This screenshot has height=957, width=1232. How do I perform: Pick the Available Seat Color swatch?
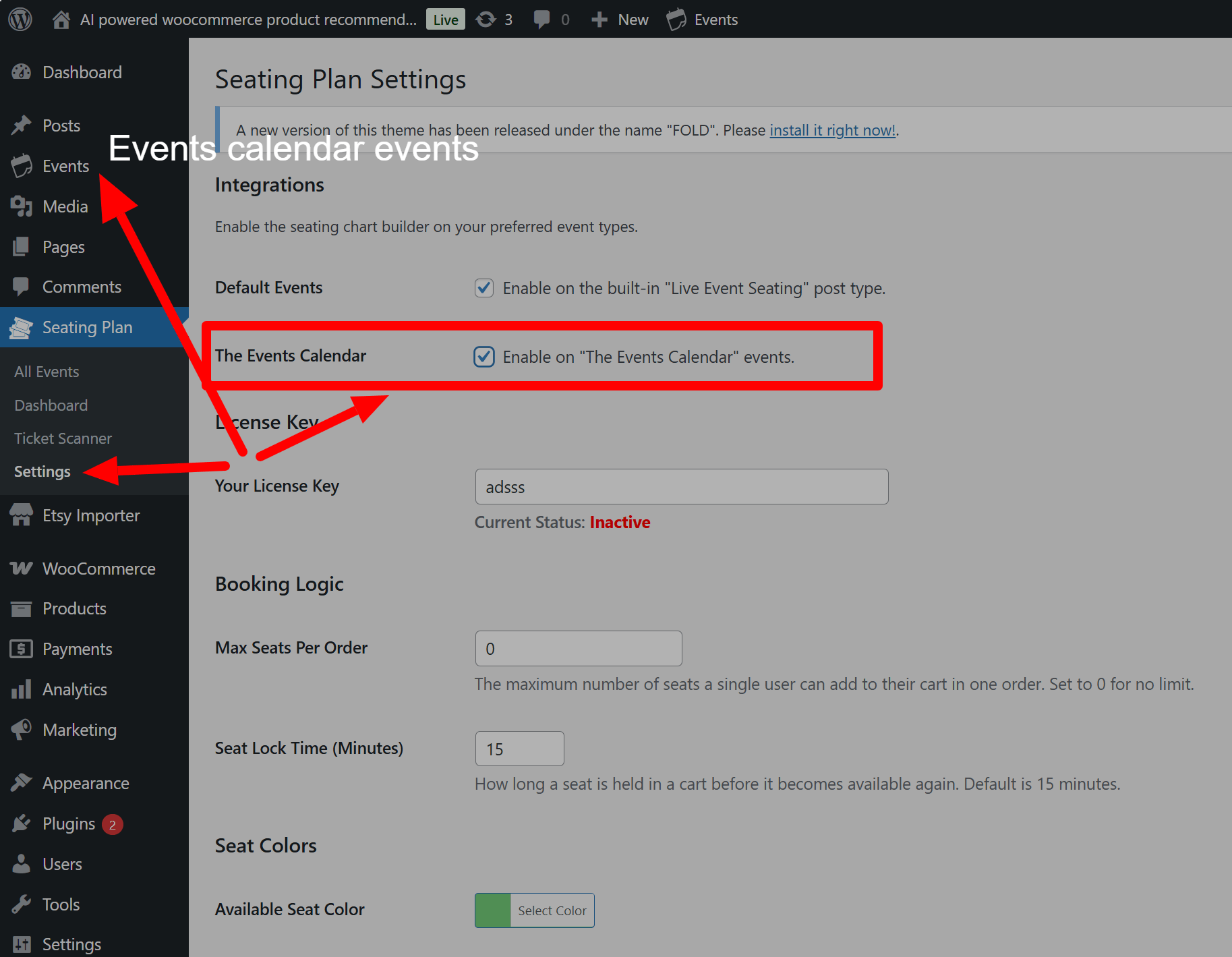tap(492, 910)
